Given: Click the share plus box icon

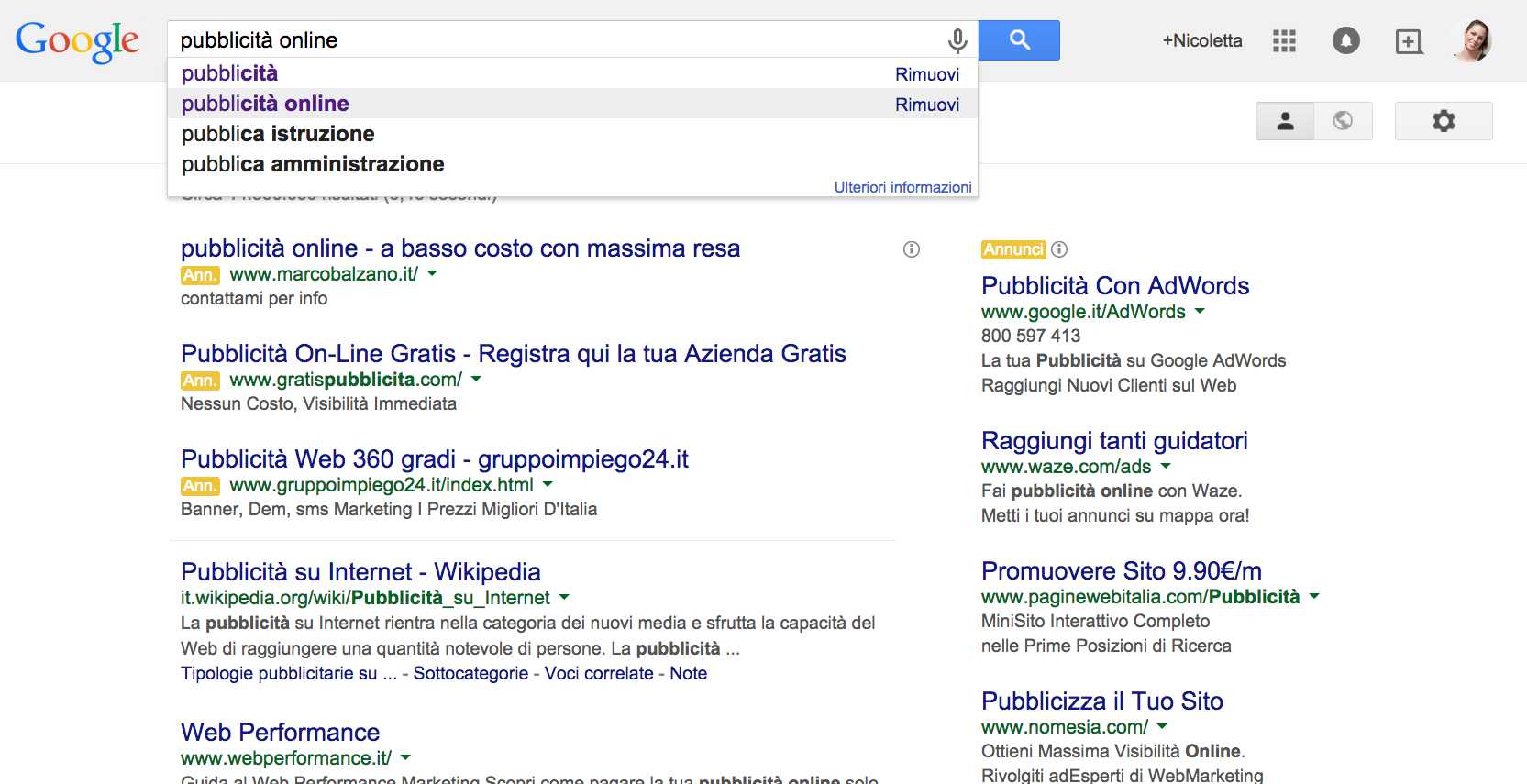Looking at the screenshot, I should (1408, 41).
